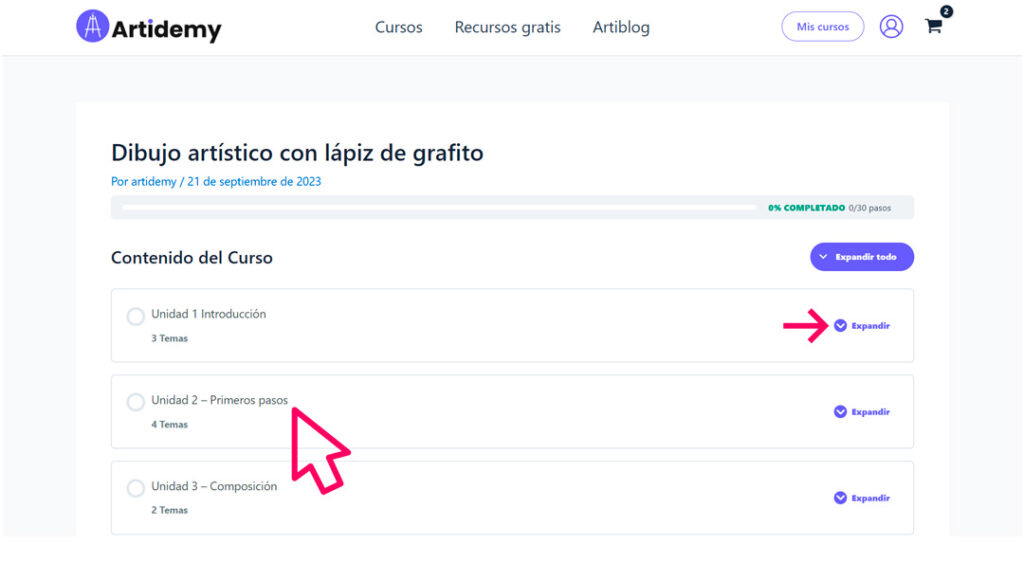Expand Unidad 3 using the Expandir label
Image resolution: width=1024 pixels, height=581 pixels.
(871, 498)
